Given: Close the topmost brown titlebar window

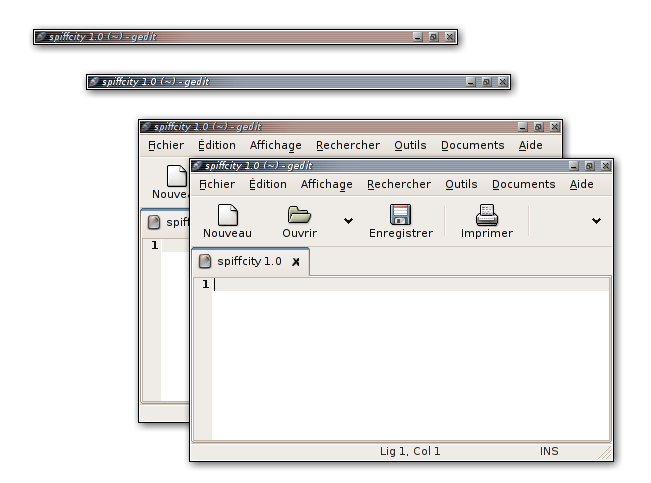Looking at the screenshot, I should pos(450,37).
